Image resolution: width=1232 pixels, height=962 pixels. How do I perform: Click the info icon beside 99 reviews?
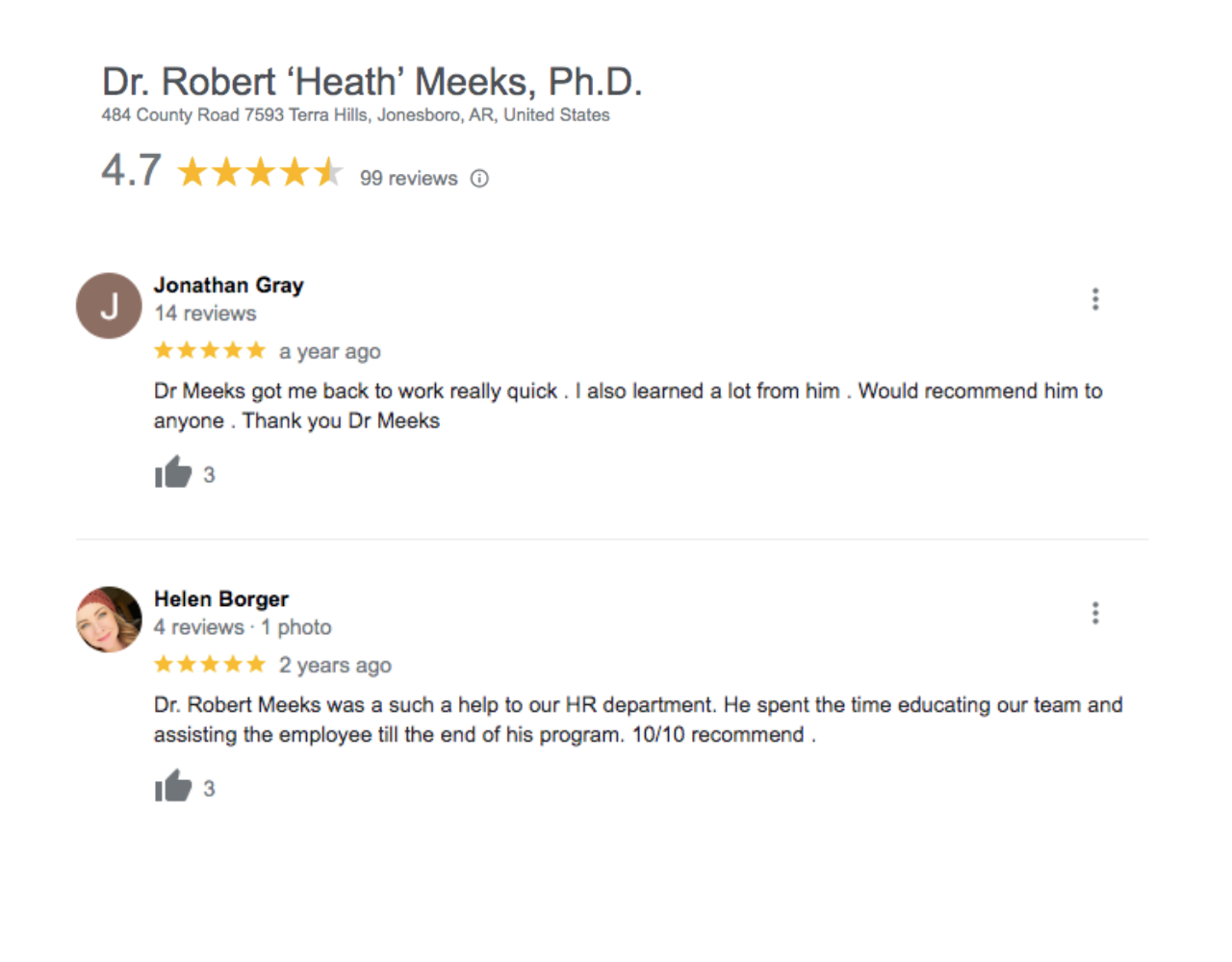(x=479, y=178)
